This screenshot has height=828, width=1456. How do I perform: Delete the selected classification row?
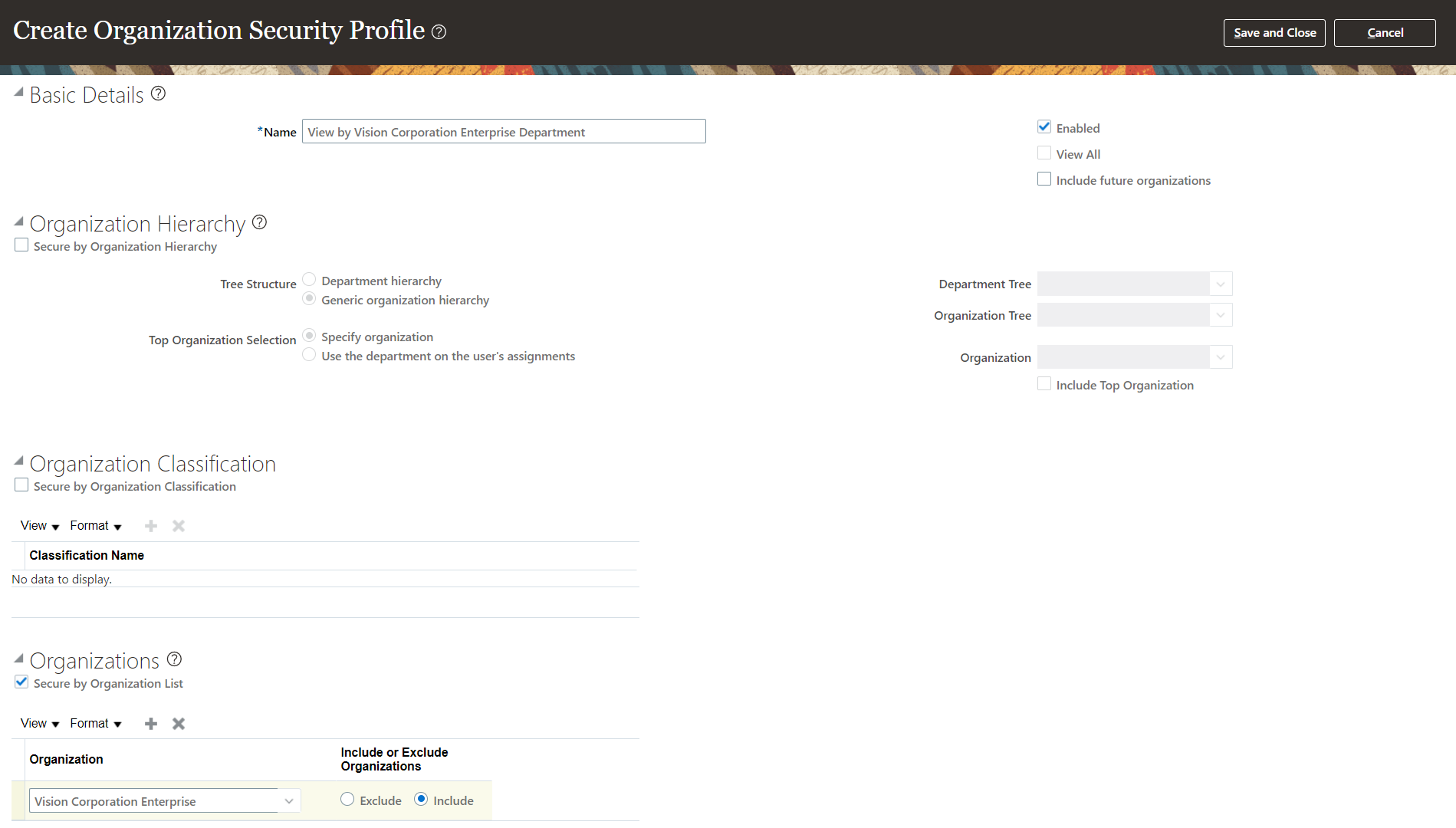click(177, 525)
